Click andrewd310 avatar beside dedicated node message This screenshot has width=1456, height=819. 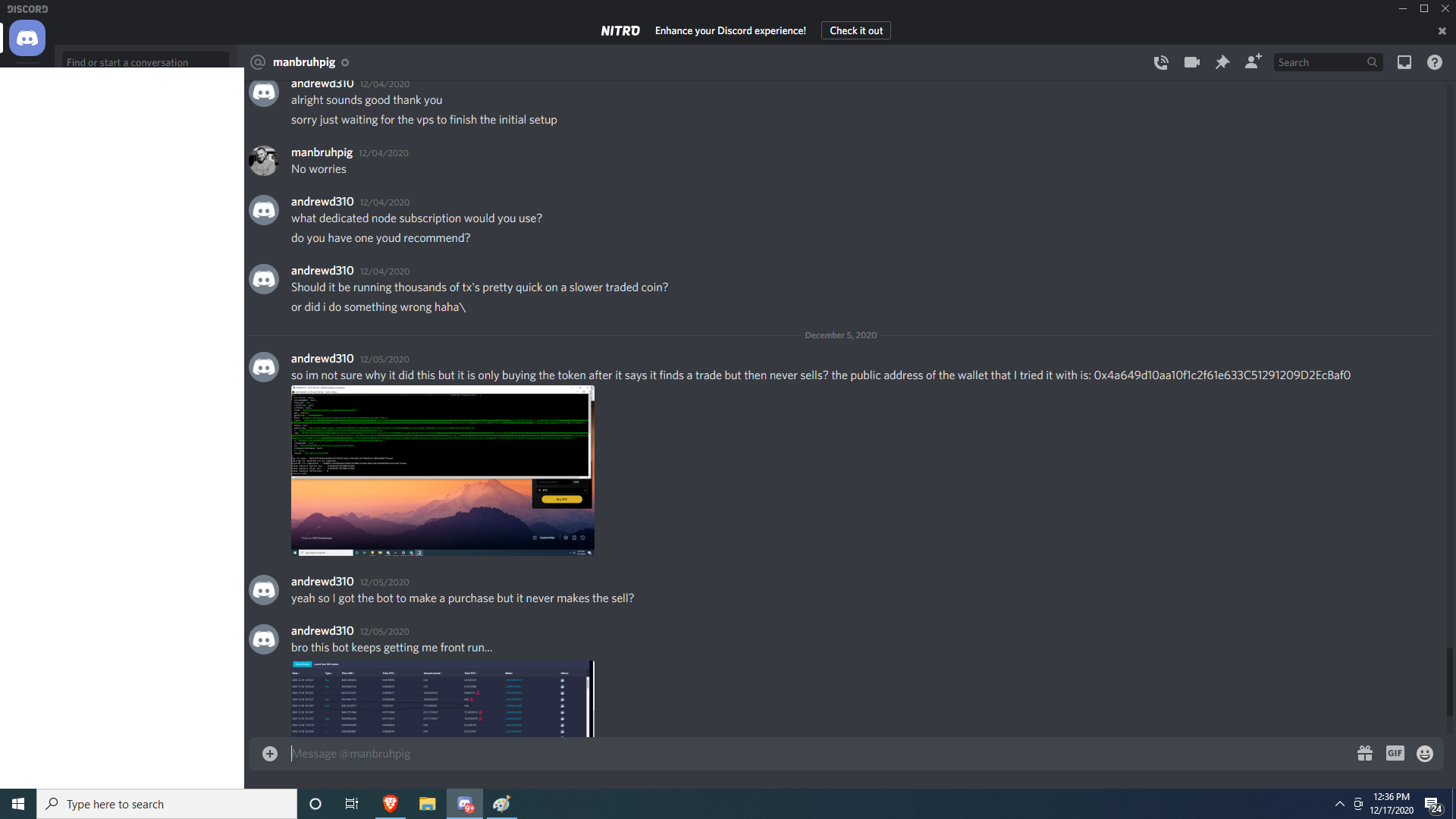264,210
